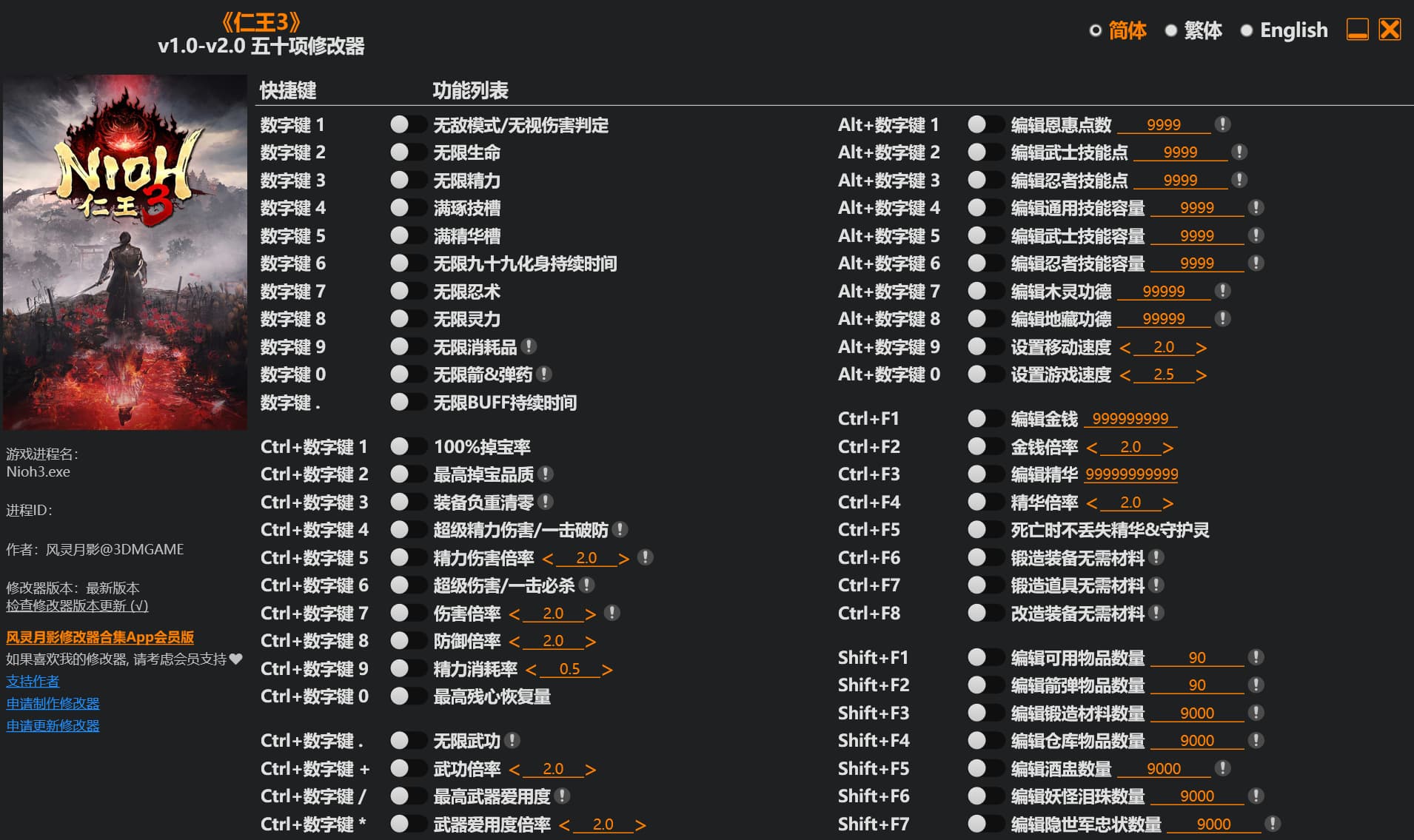Edit 编辑忍者技能容量 value 9999

click(1197, 263)
